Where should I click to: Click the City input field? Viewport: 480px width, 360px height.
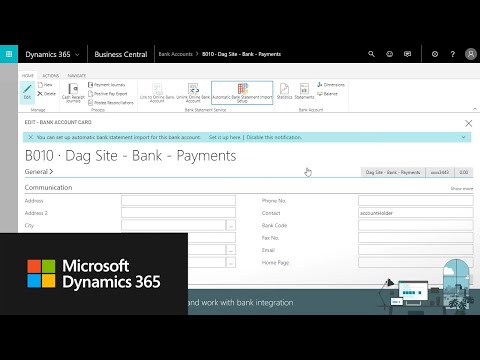click(174, 225)
